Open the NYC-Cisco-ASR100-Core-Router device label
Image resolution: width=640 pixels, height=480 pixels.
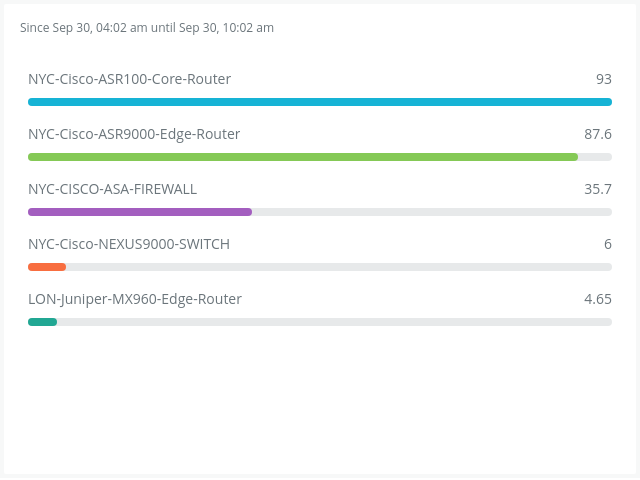coord(129,79)
